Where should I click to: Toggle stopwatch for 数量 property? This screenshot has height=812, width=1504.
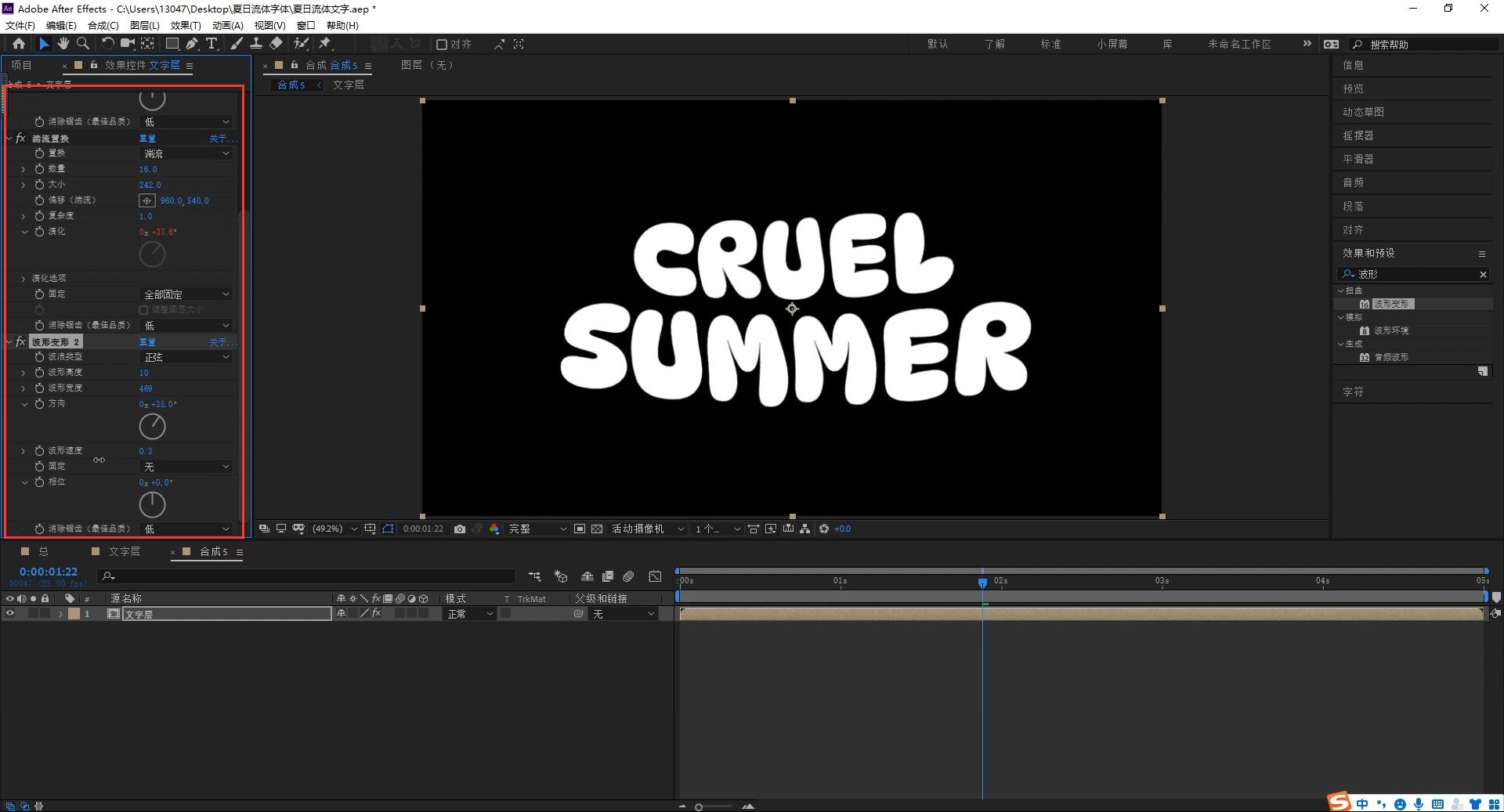[39, 169]
